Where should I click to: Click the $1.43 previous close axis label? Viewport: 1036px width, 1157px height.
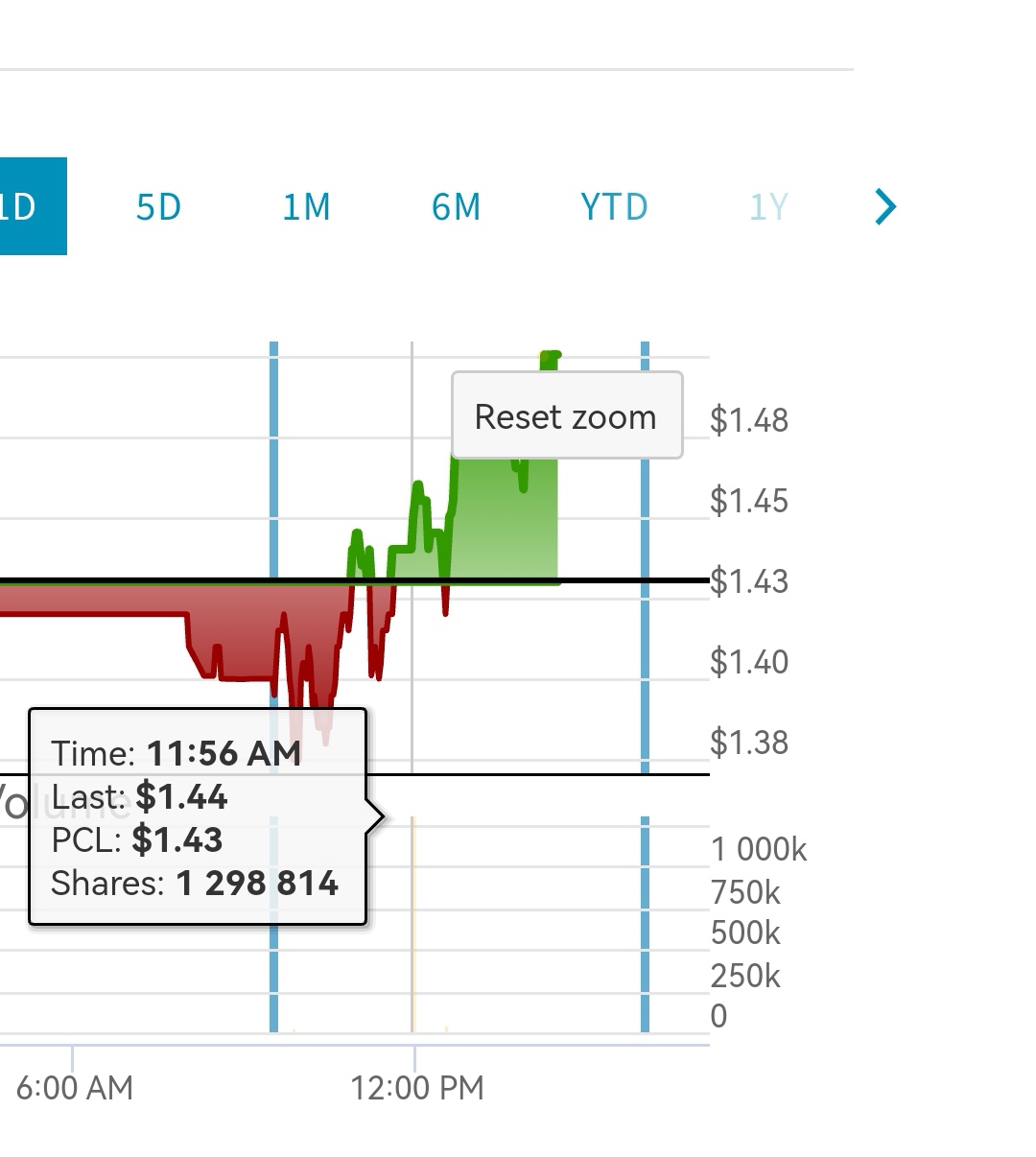tap(749, 581)
